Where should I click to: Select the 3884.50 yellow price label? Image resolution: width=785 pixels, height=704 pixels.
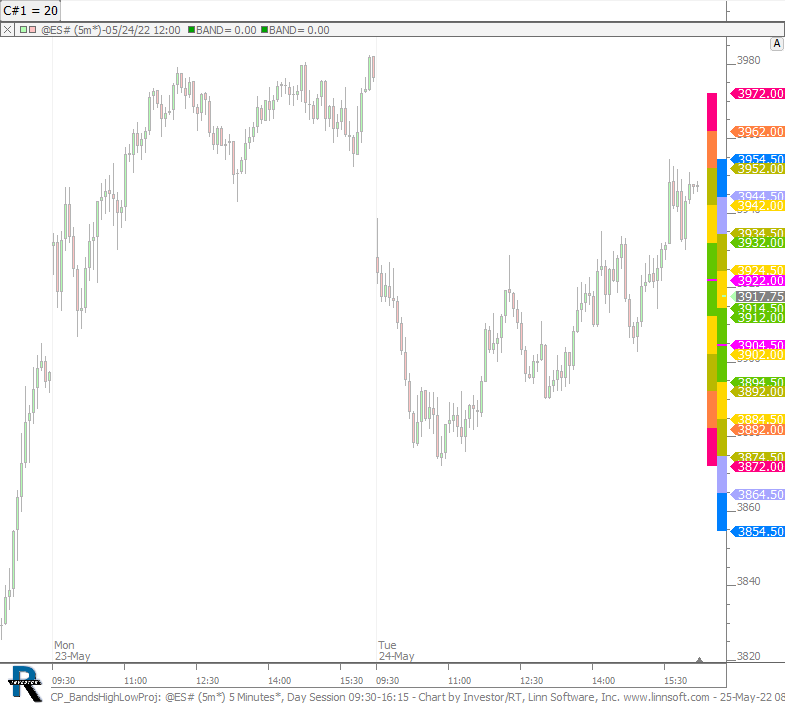point(758,419)
